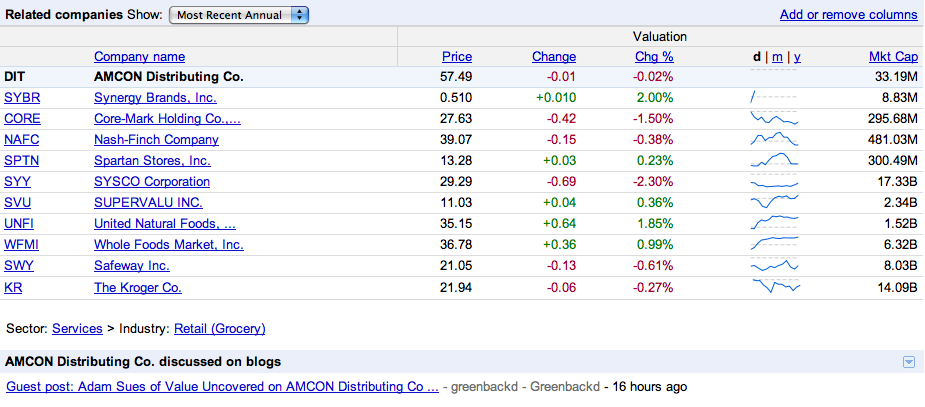Open Safeway Inc. page
The height and width of the screenshot is (407, 925).
(132, 265)
